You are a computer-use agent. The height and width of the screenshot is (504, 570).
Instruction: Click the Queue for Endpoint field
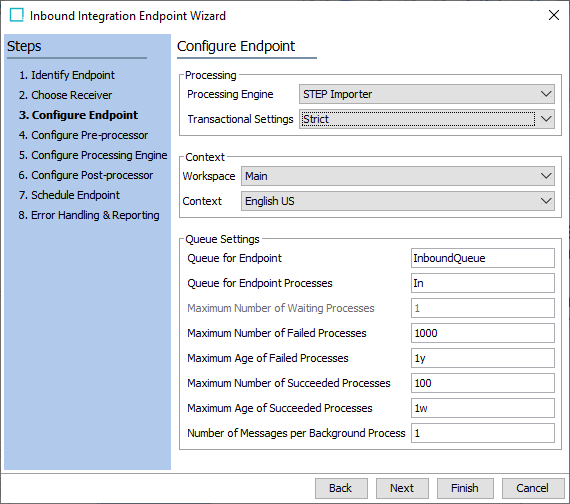click(483, 258)
